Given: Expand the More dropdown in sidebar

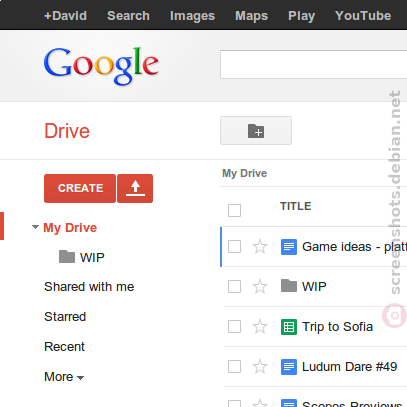Looking at the screenshot, I should click(64, 377).
